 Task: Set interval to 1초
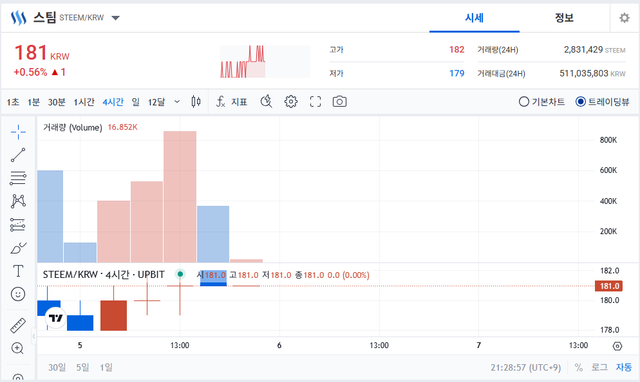point(13,102)
